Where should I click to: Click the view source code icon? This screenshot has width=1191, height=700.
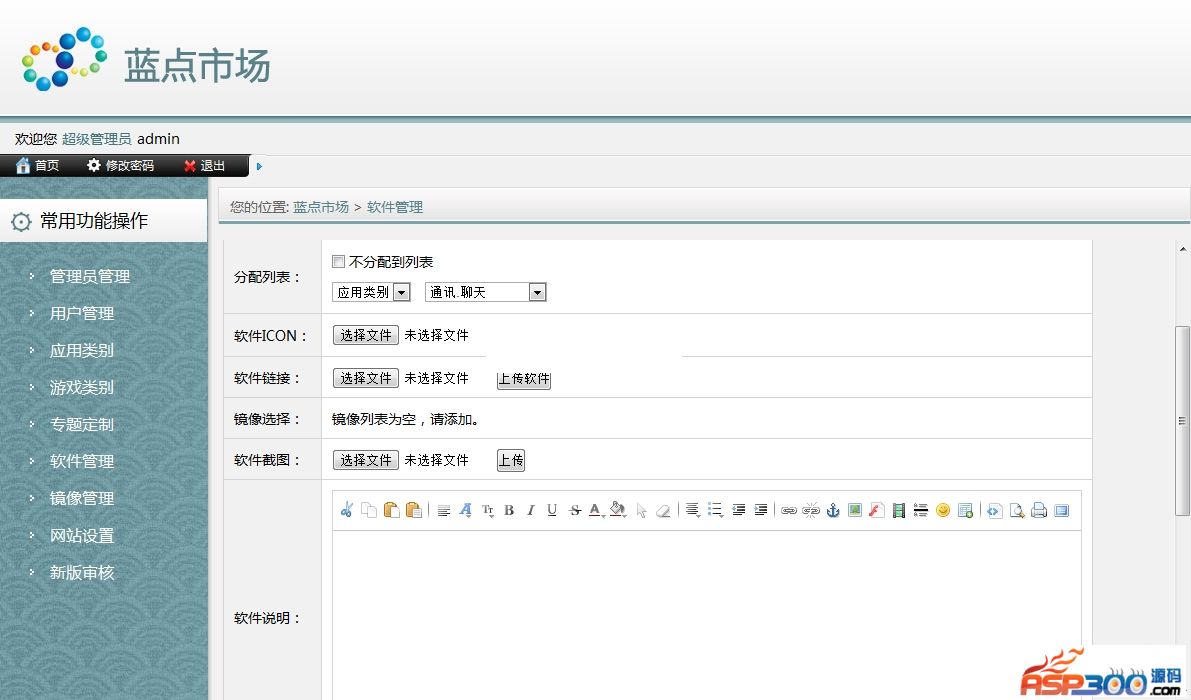point(994,510)
